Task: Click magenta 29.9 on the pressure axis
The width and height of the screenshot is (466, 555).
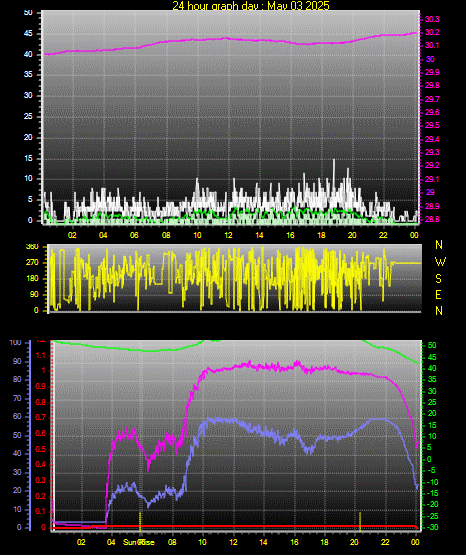Action: point(432,72)
